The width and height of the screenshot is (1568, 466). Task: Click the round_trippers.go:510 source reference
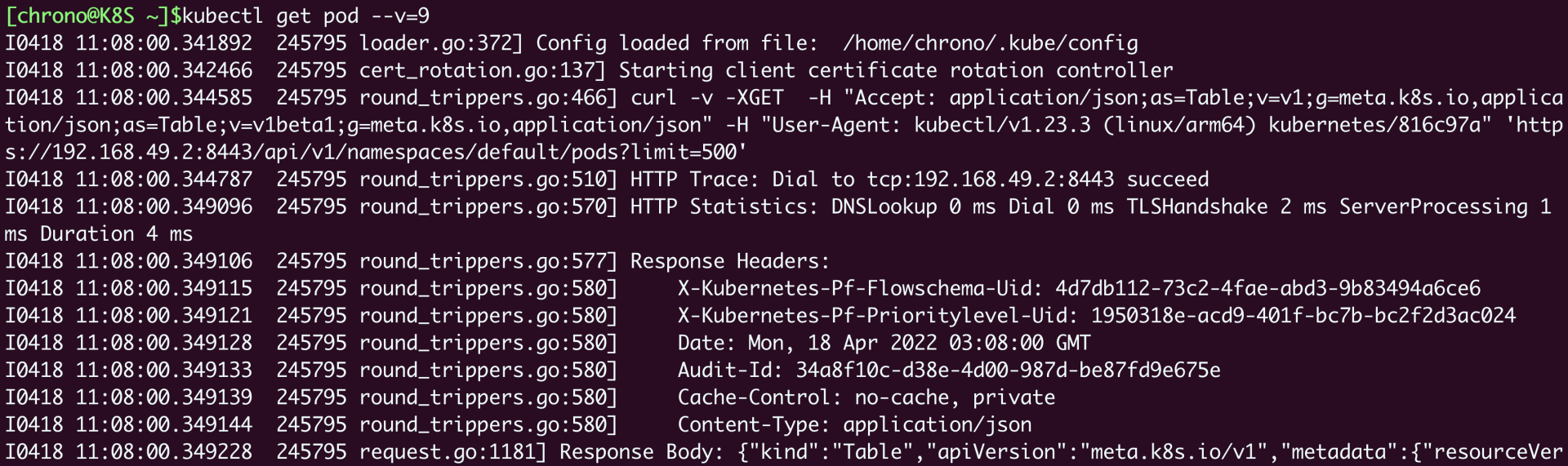click(x=488, y=180)
